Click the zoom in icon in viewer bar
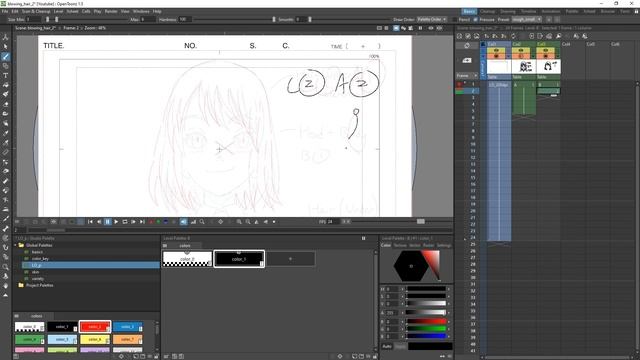This screenshot has height=360, width=640. (x=239, y=222)
